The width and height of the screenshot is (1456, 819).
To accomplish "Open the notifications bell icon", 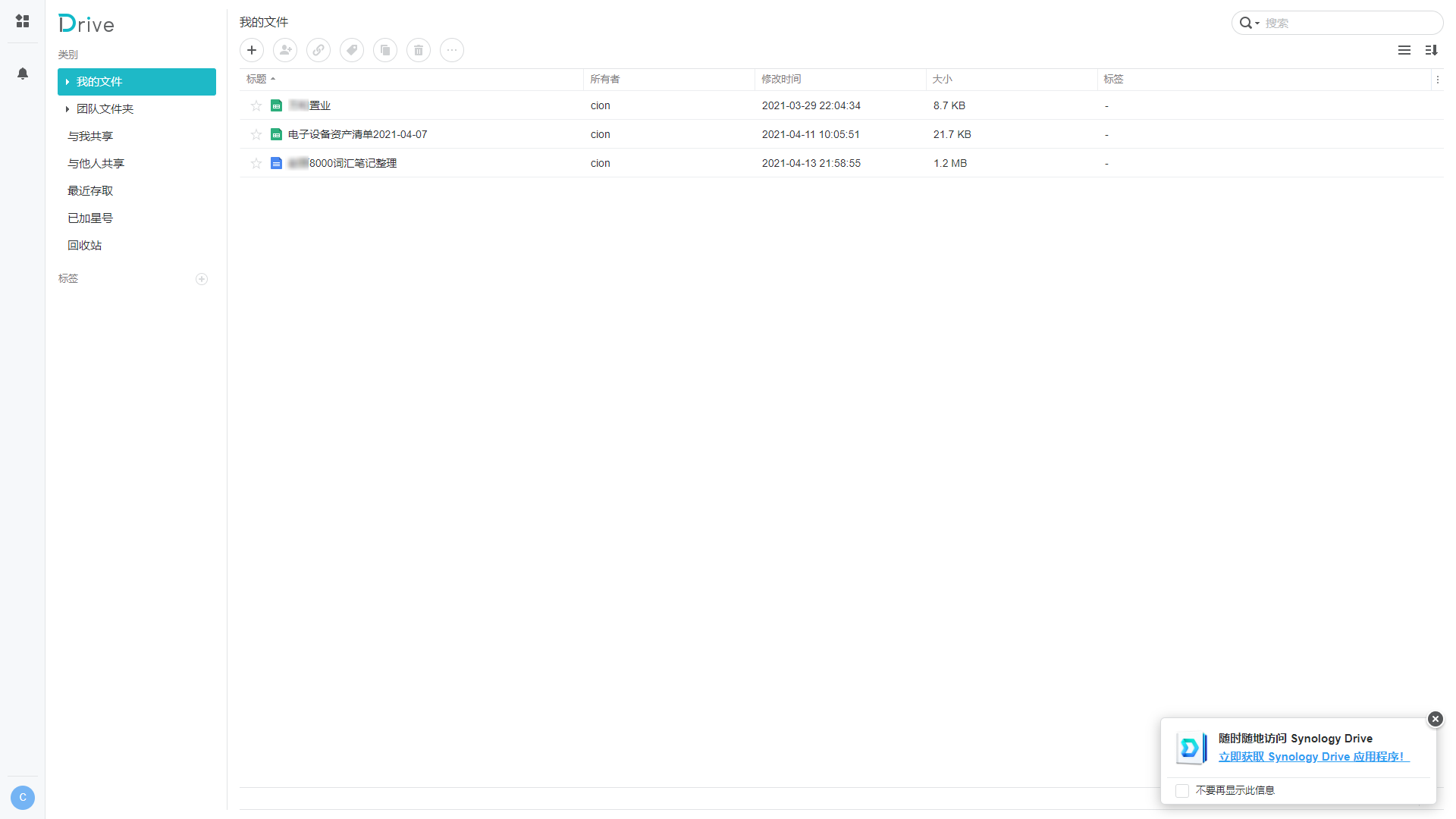I will pyautogui.click(x=23, y=74).
